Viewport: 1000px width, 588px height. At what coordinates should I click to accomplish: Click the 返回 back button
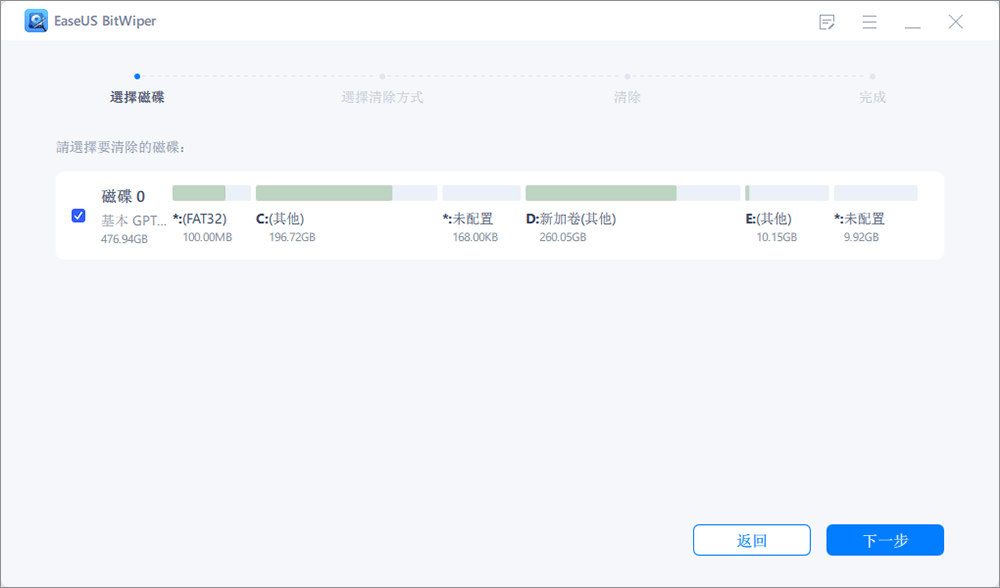(752, 540)
